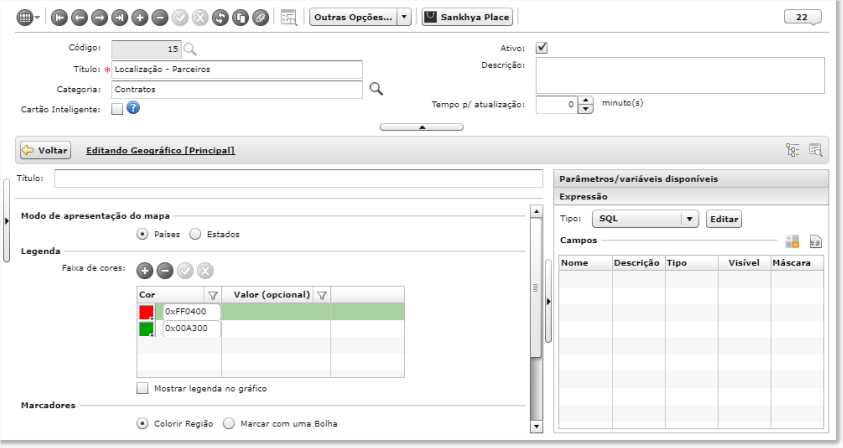Confirm color range edit checkmark
Screen dimensions: 843x448
[185, 271]
